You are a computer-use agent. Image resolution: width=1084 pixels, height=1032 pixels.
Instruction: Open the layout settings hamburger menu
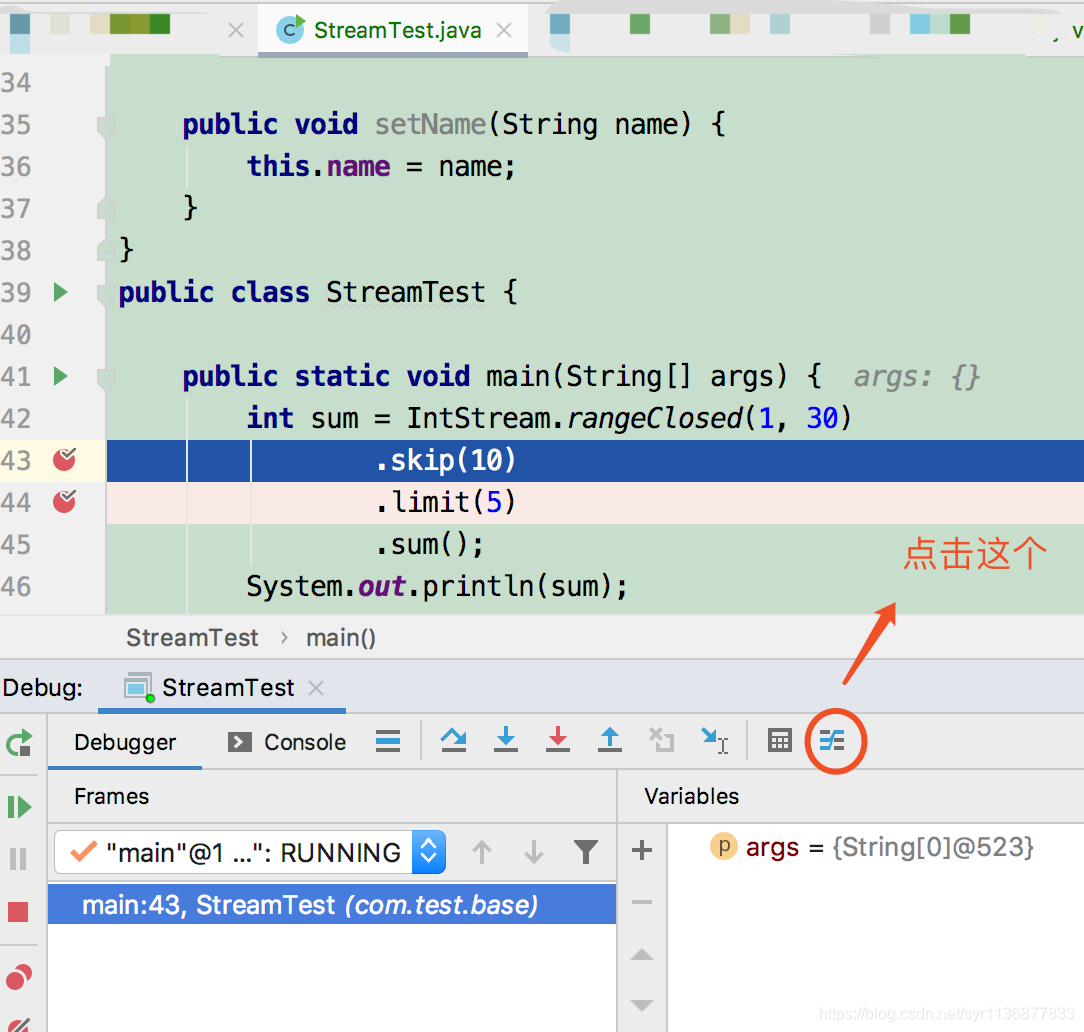click(x=388, y=741)
